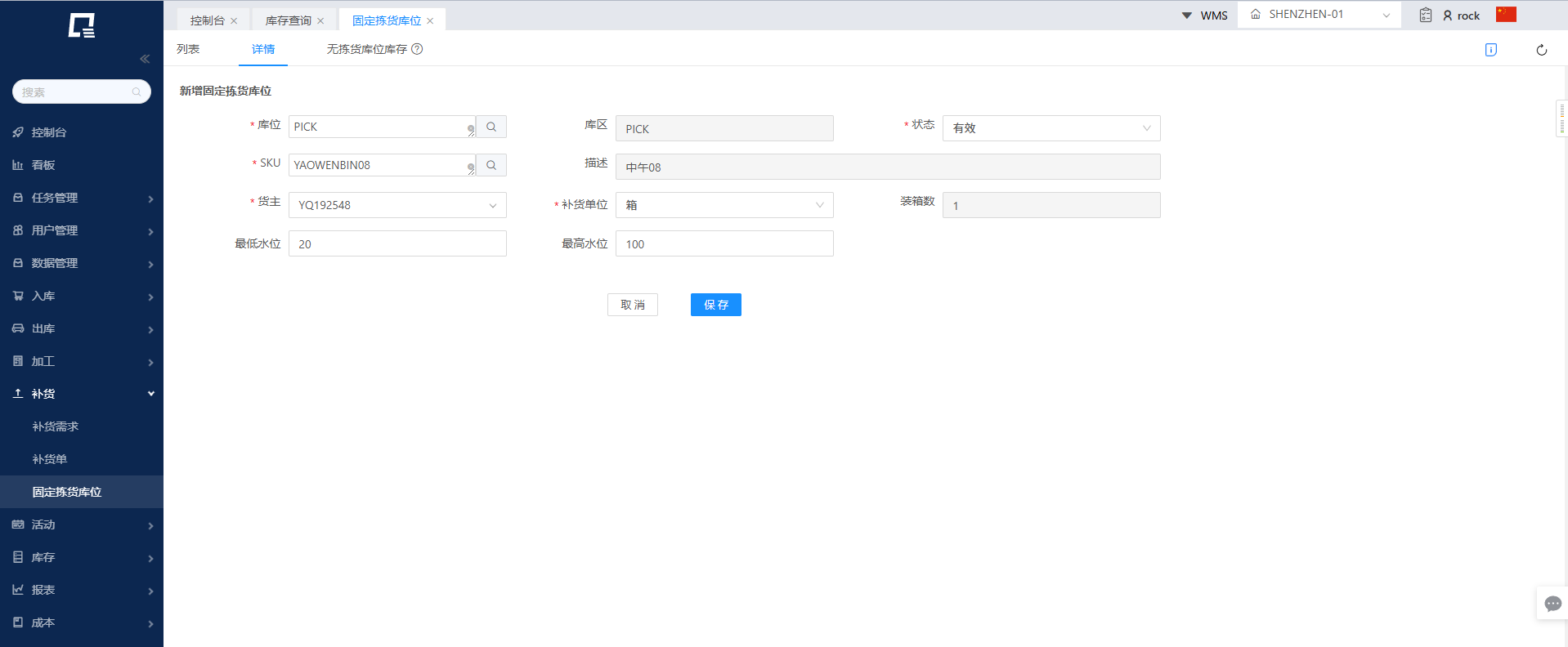Screen dimensions: 1568x647
Task: Collapse the sidebar with double-chevron icon
Action: 145,59
